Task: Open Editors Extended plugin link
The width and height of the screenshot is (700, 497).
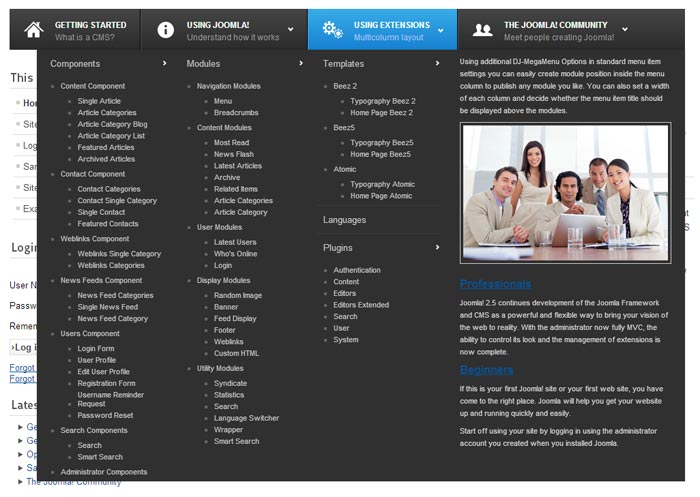Action: tap(361, 305)
